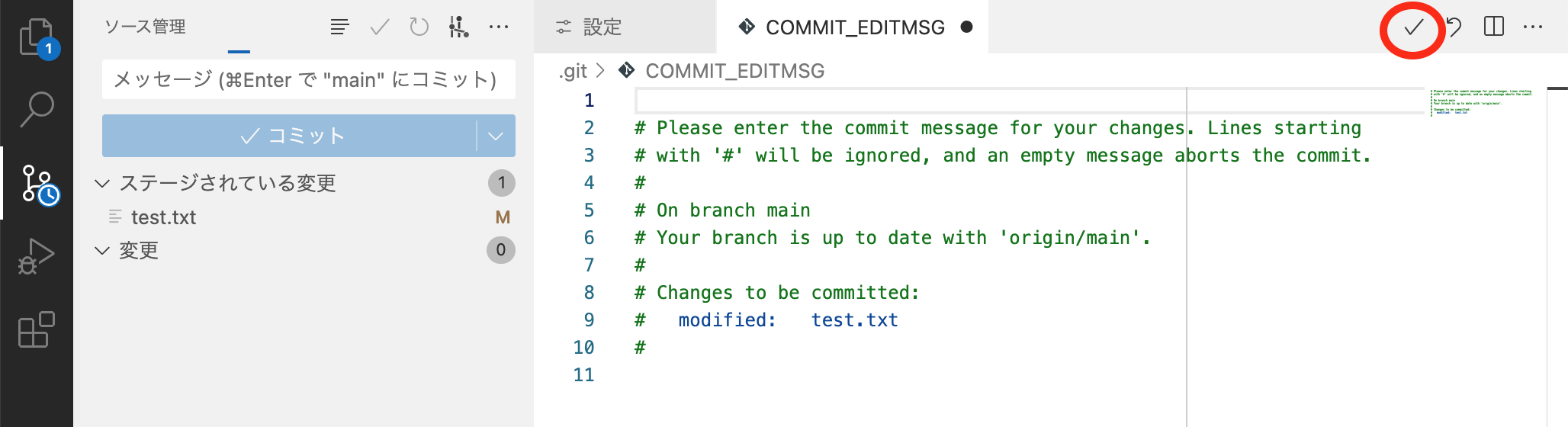1568x427 pixels.
Task: Click the refresh icon in source control header
Action: point(419,27)
